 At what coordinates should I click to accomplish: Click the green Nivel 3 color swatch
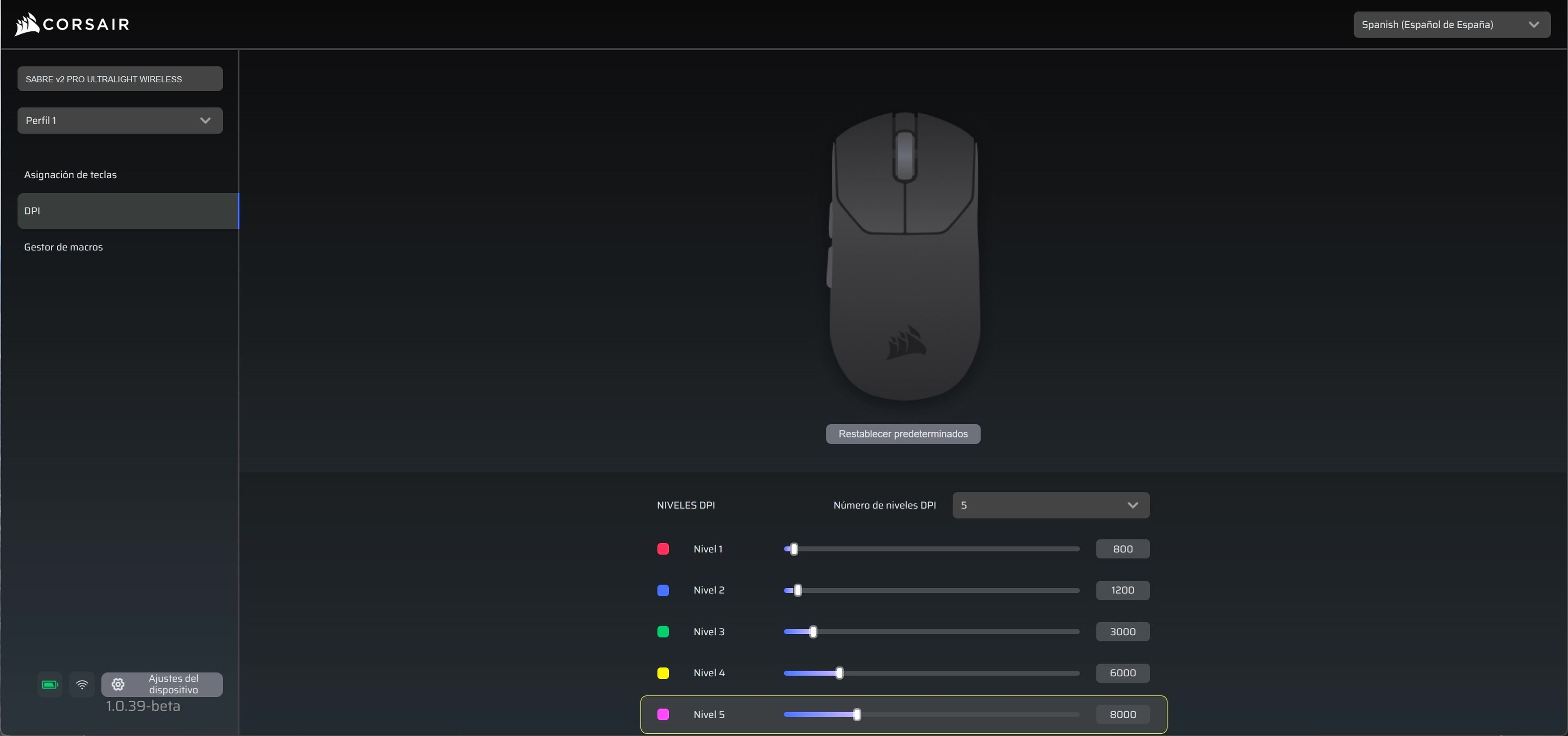(663, 631)
